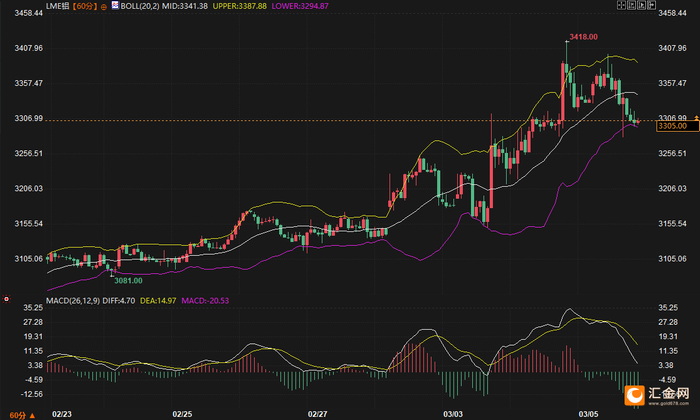Select the LME铝 instrument title

click(58, 6)
